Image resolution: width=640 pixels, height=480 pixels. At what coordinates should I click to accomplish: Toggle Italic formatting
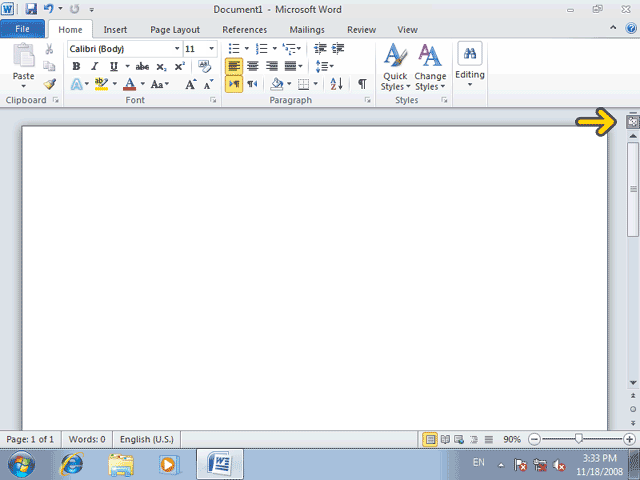tap(95, 67)
